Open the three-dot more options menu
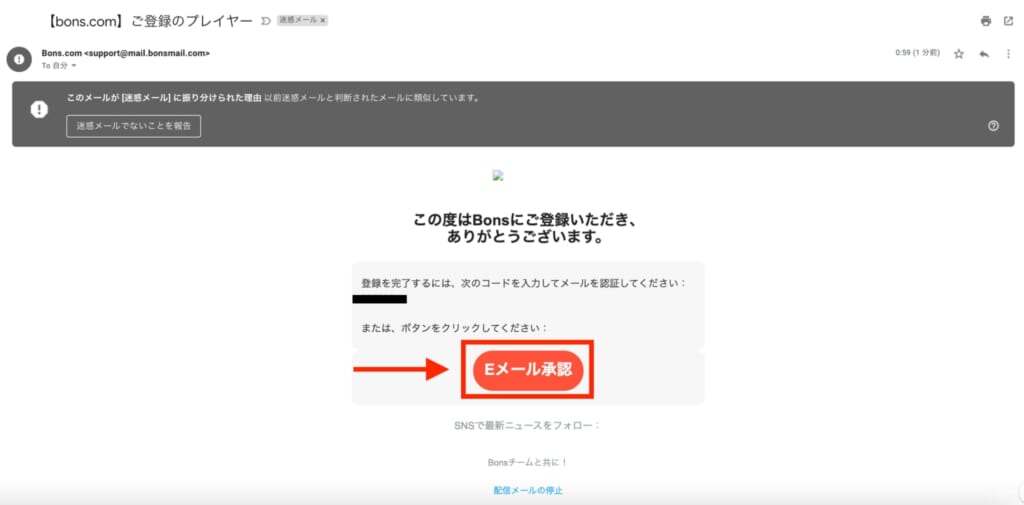 1008,54
